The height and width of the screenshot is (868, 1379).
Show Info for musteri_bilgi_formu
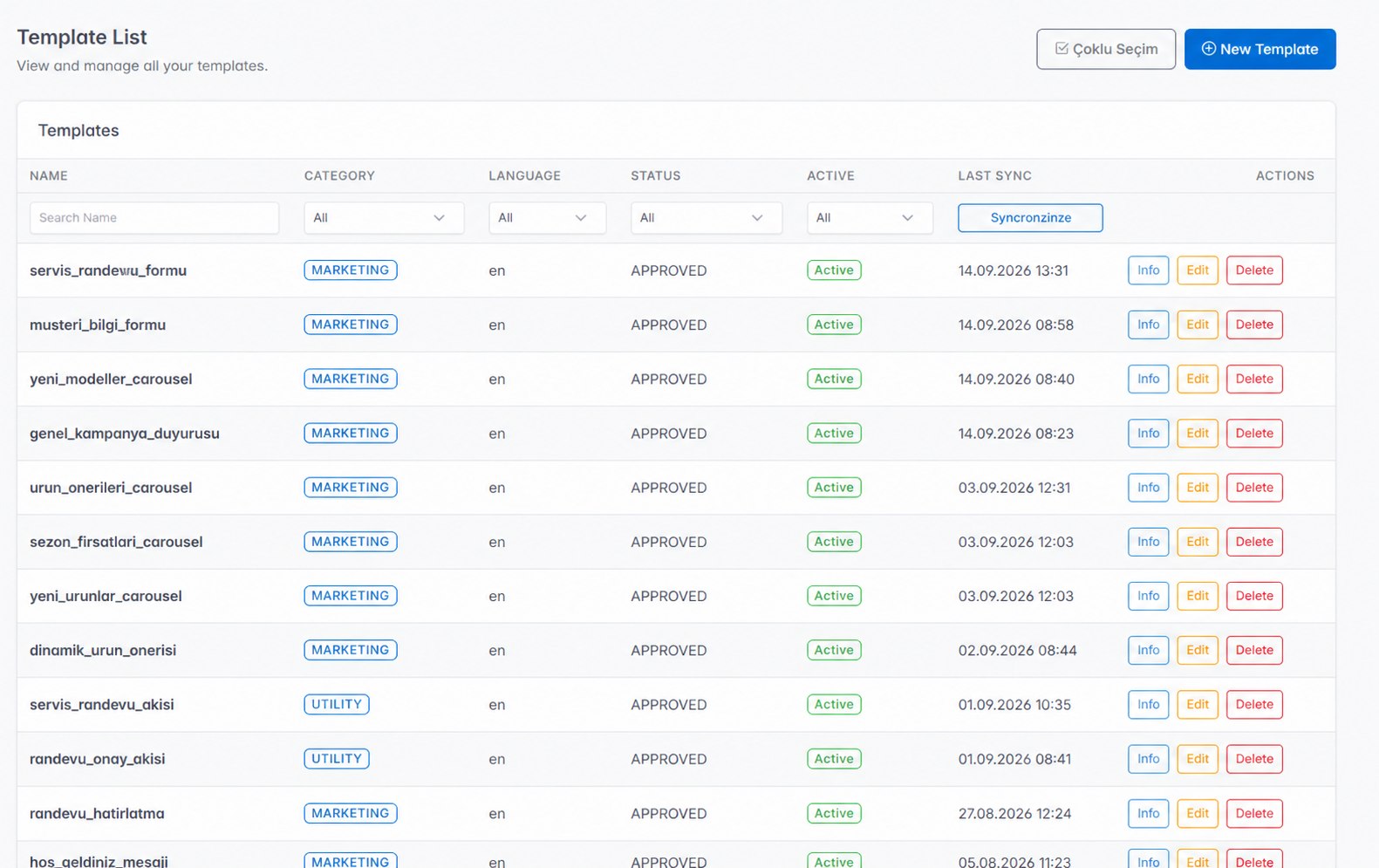point(1148,325)
